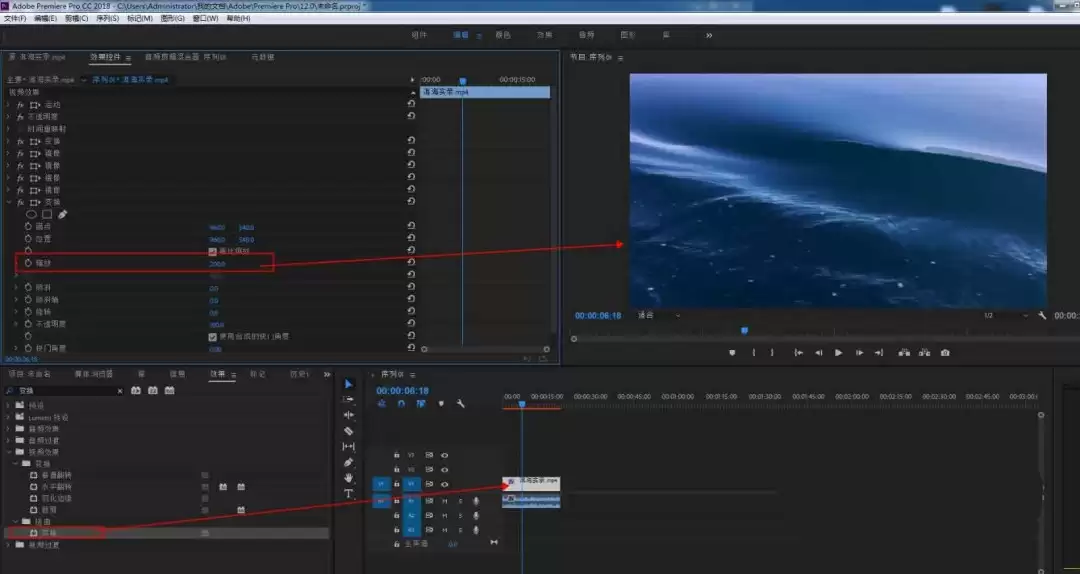The image size is (1080, 574).
Task: Open timeline display settings wrench
Action: [x=461, y=404]
